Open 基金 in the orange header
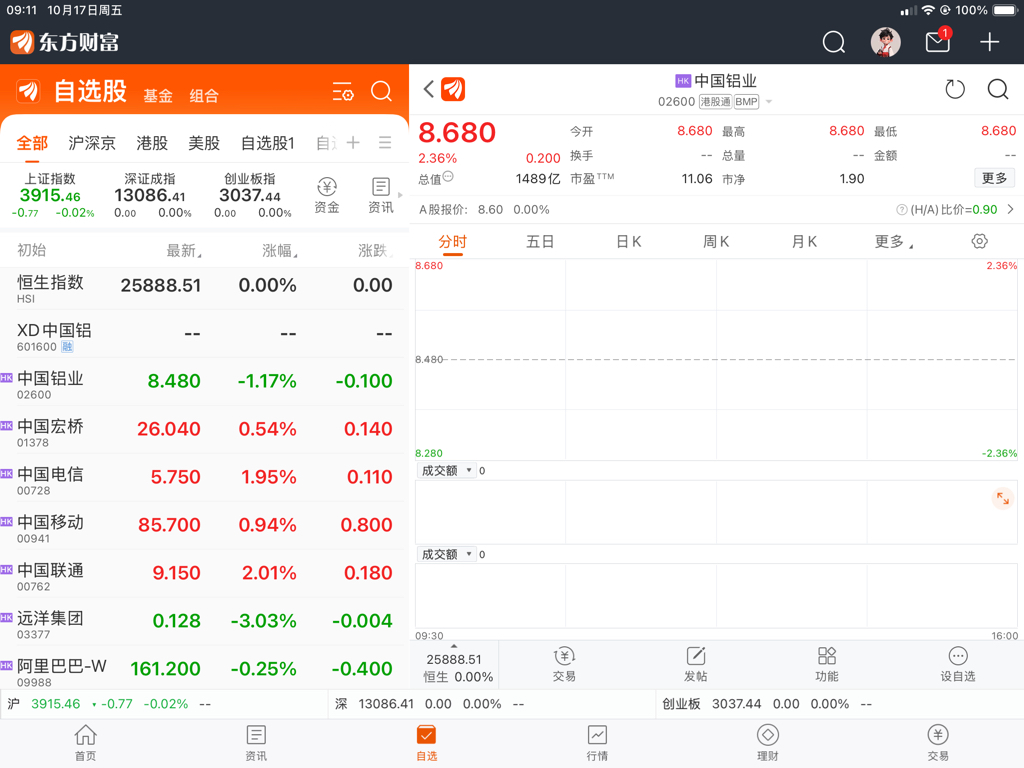Screen dimensions: 1024x768 (158, 96)
